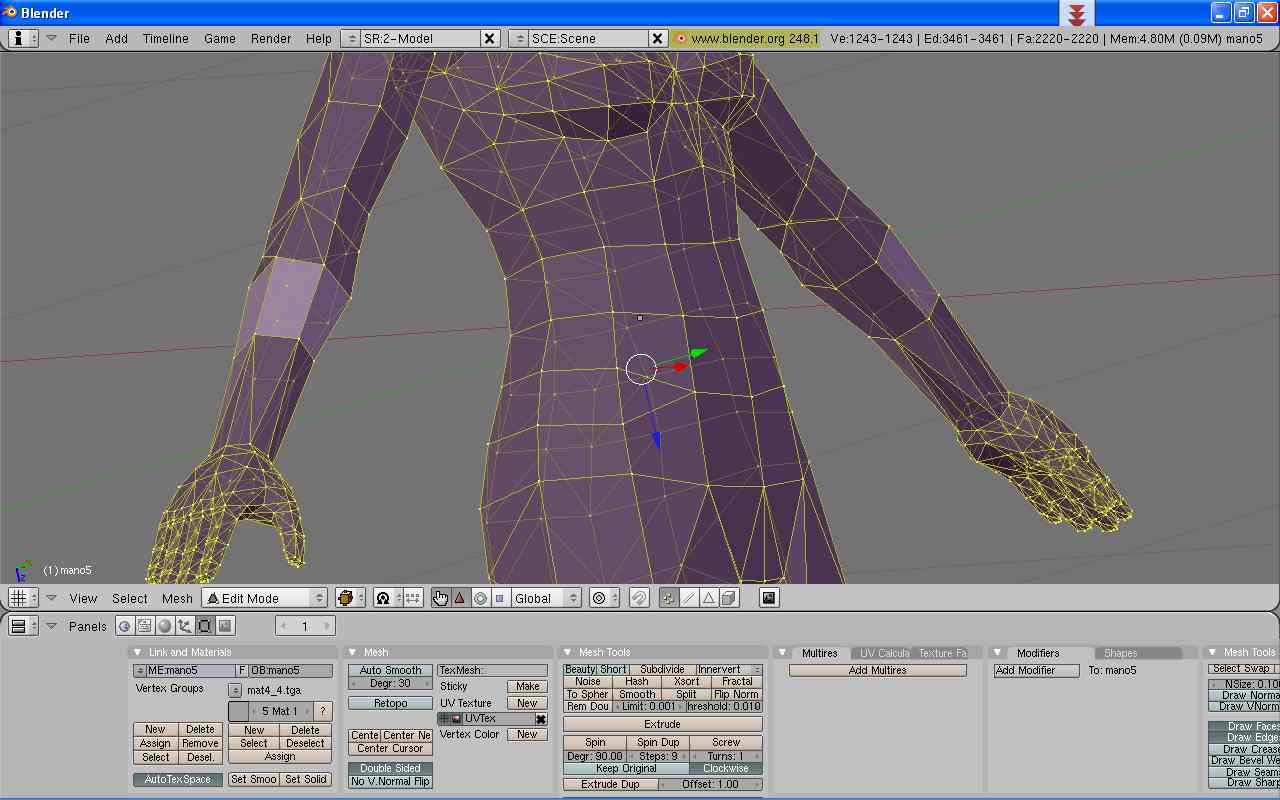The image size is (1280, 800).
Task: Delete the UVTex layer with X icon
Action: tap(541, 719)
